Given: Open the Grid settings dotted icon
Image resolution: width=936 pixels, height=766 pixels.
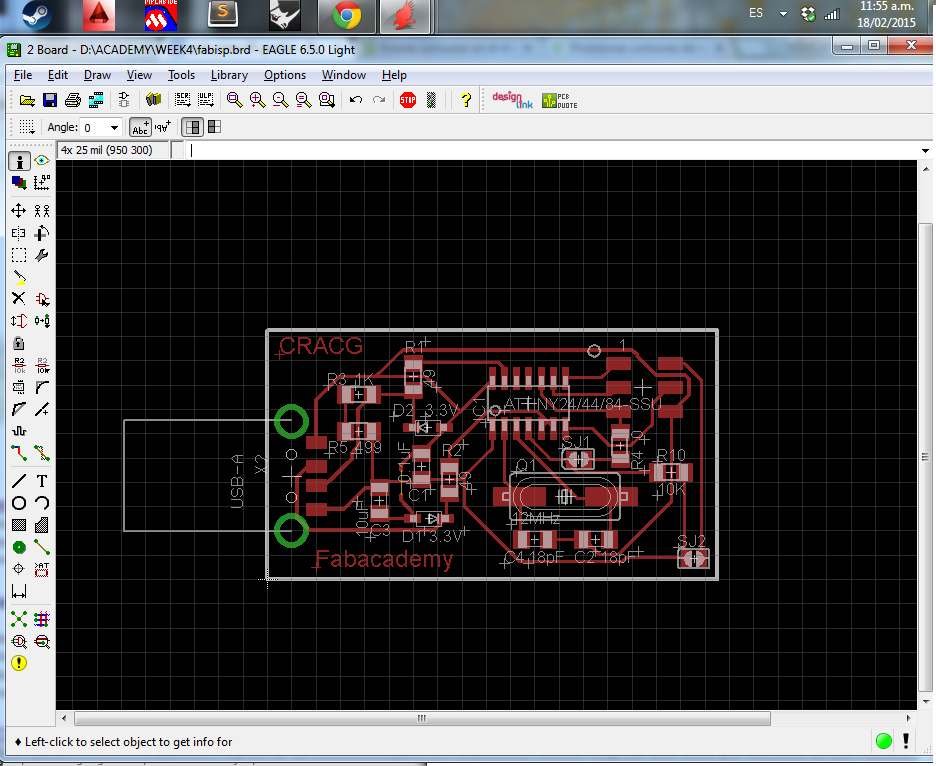Looking at the screenshot, I should click(26, 127).
